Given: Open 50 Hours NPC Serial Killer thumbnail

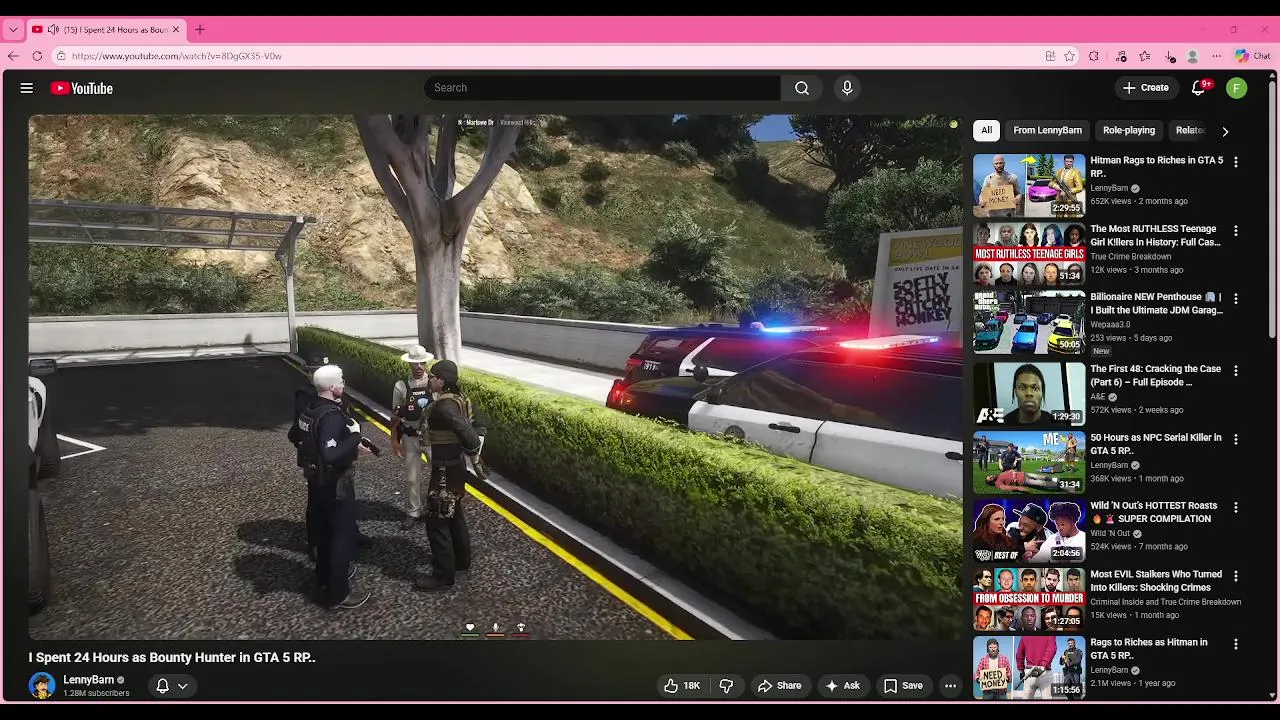Looking at the screenshot, I should (1029, 462).
